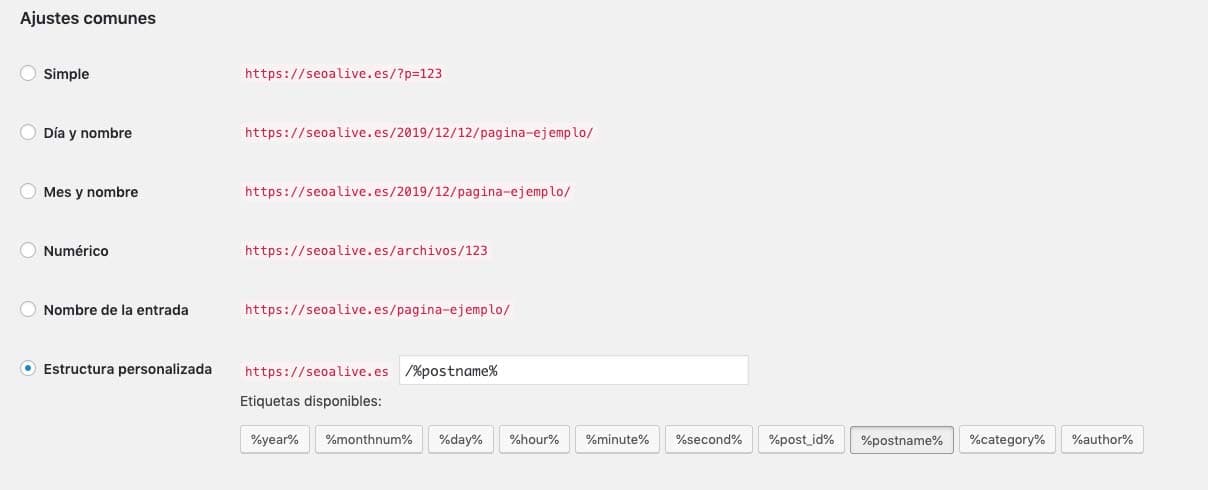This screenshot has height=490, width=1208.
Task: Insert the %year% tag
Action: (275, 439)
